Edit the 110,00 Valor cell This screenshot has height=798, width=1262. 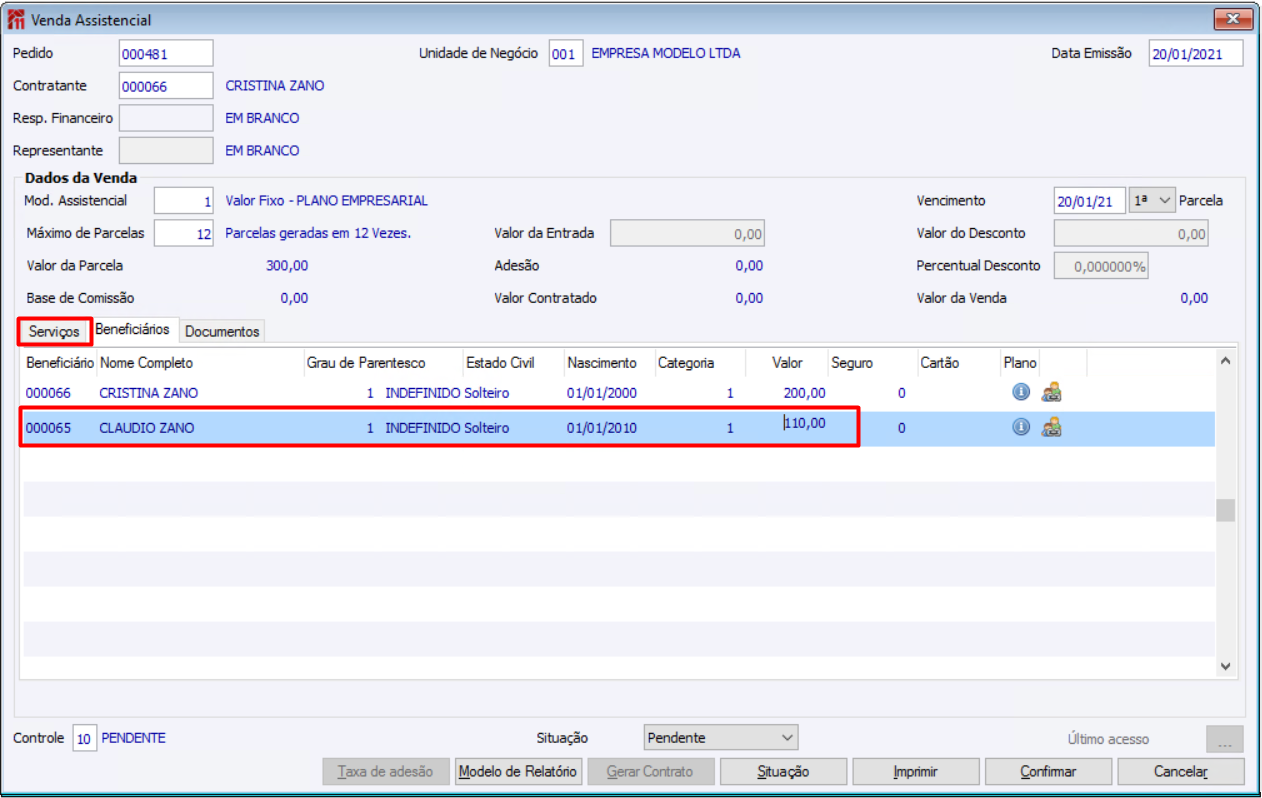[805, 423]
